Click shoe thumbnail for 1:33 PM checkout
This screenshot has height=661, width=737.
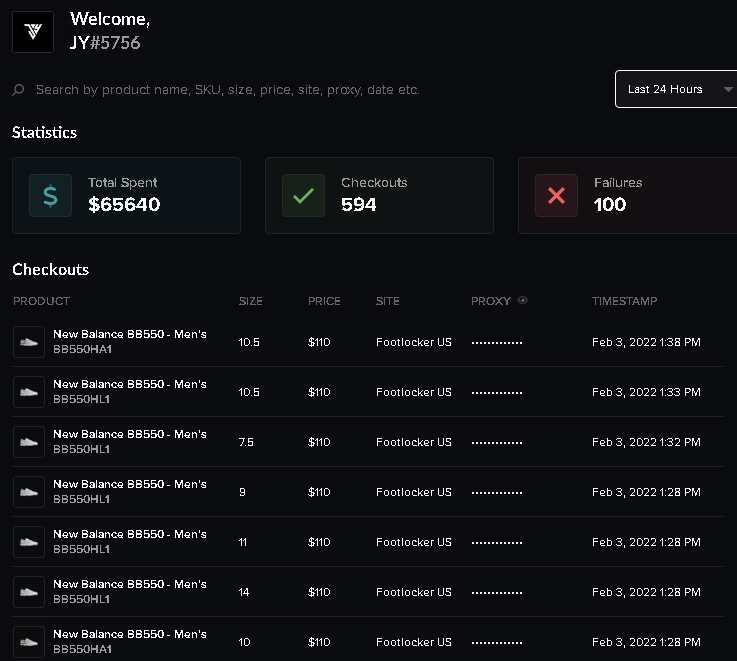(29, 392)
